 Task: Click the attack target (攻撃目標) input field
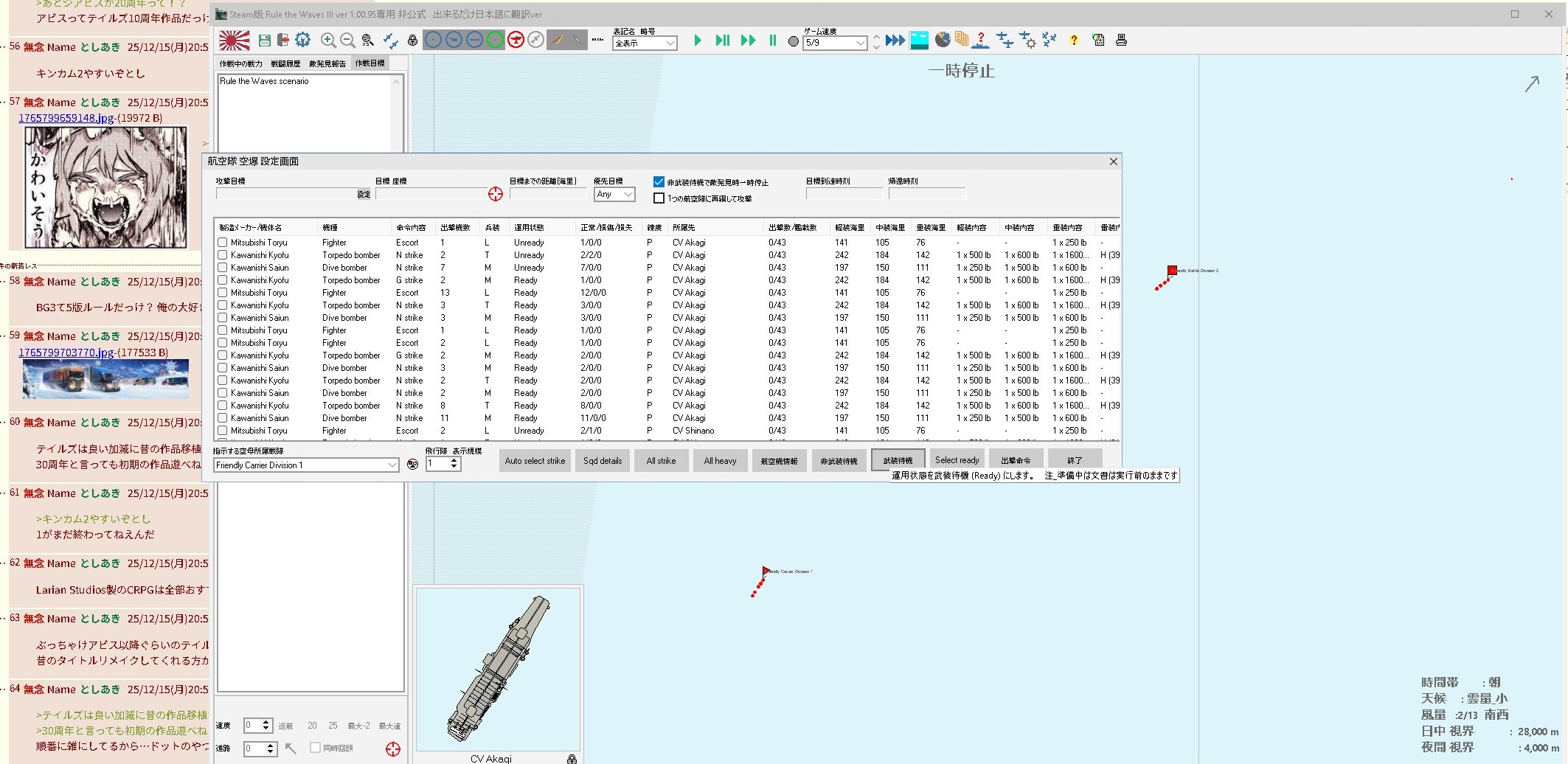(286, 194)
